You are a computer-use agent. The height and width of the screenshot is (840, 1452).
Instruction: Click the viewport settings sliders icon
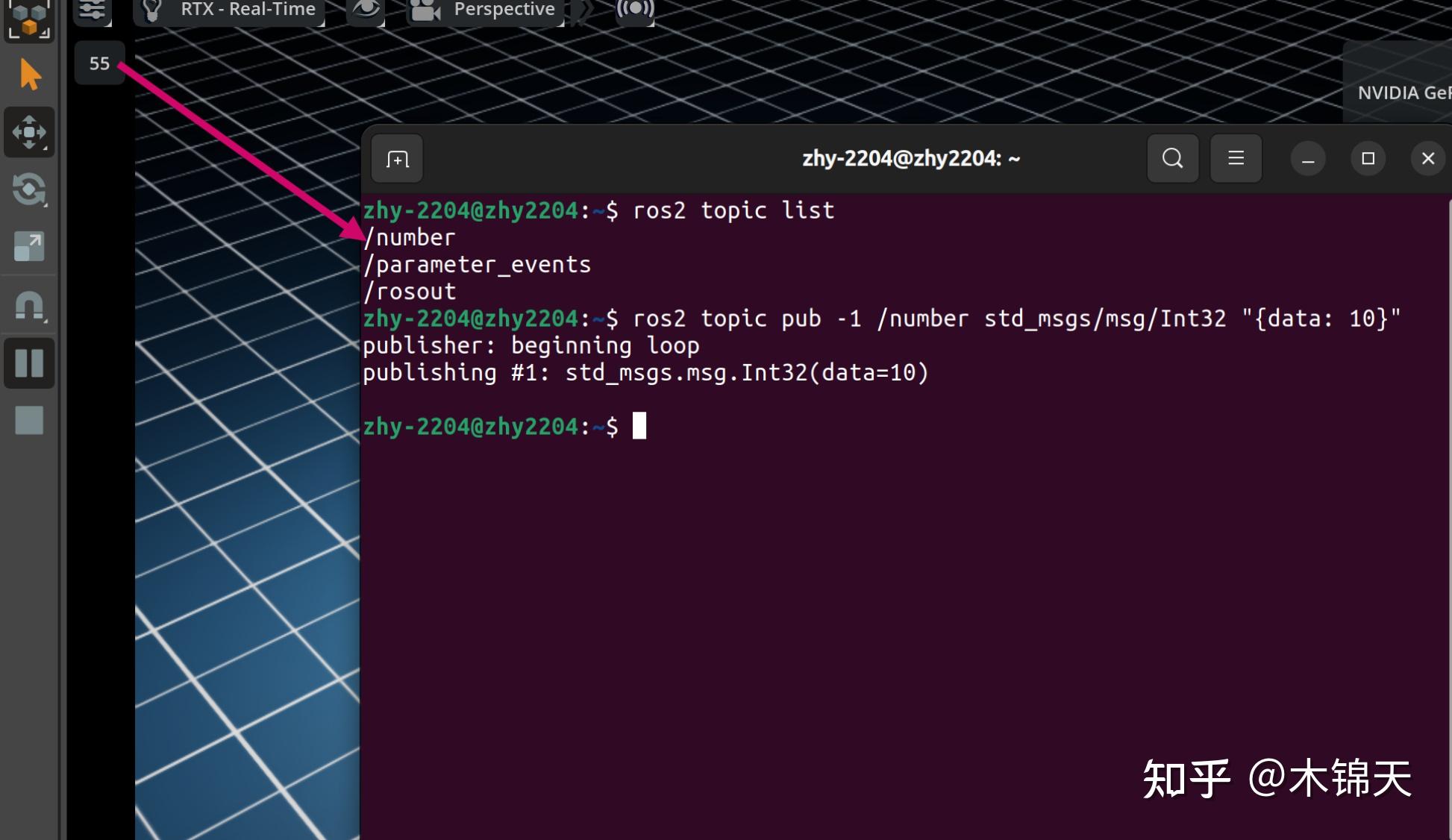click(x=93, y=10)
